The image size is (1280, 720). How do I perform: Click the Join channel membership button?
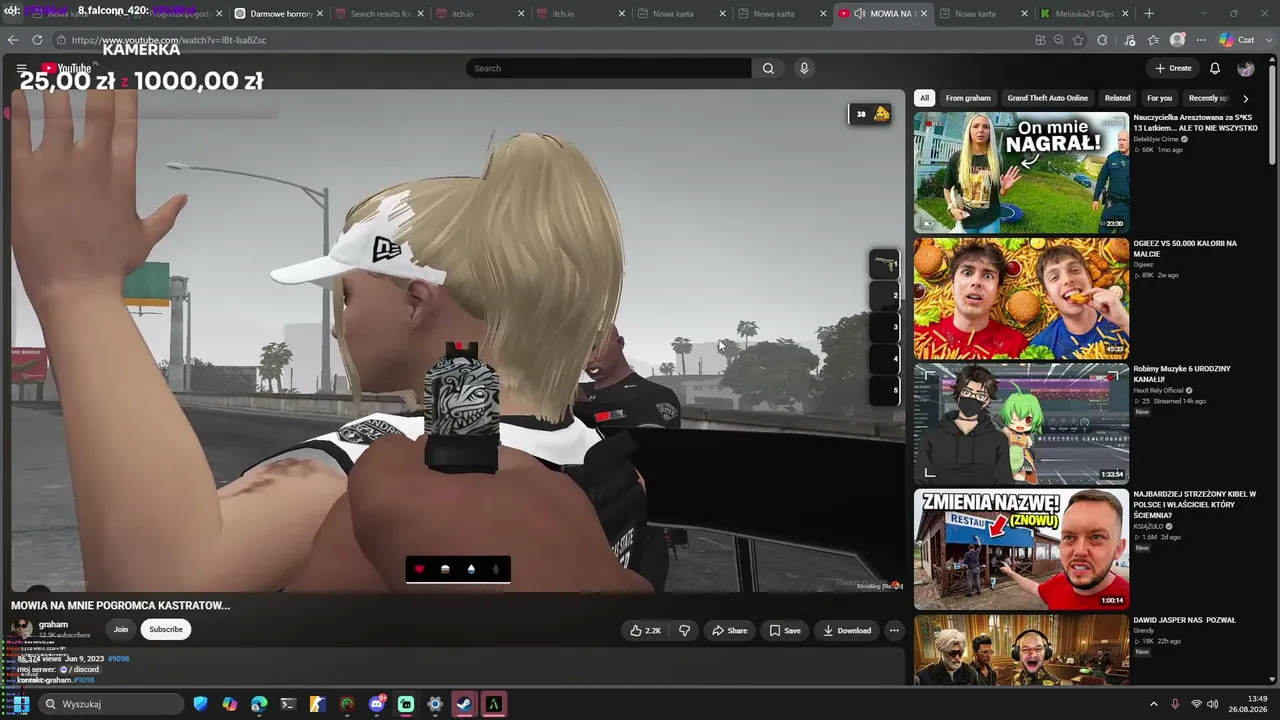click(x=121, y=629)
